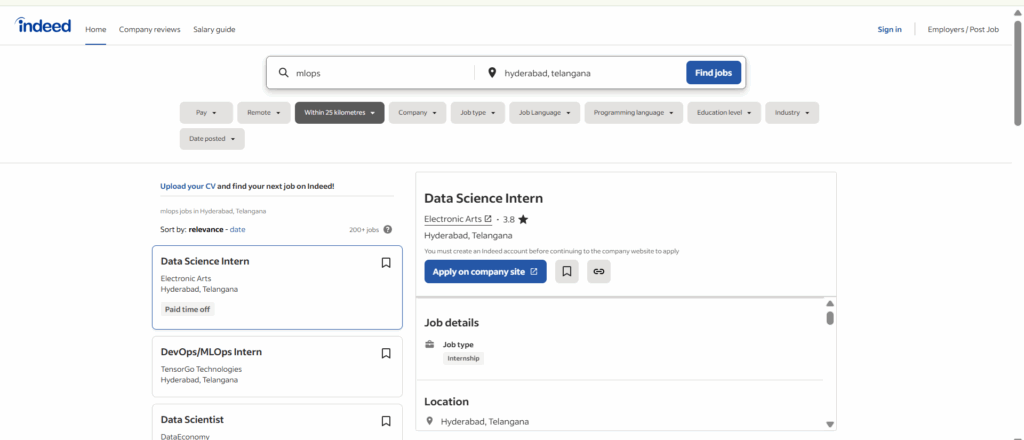Open the Date posted dropdown

pos(212,139)
